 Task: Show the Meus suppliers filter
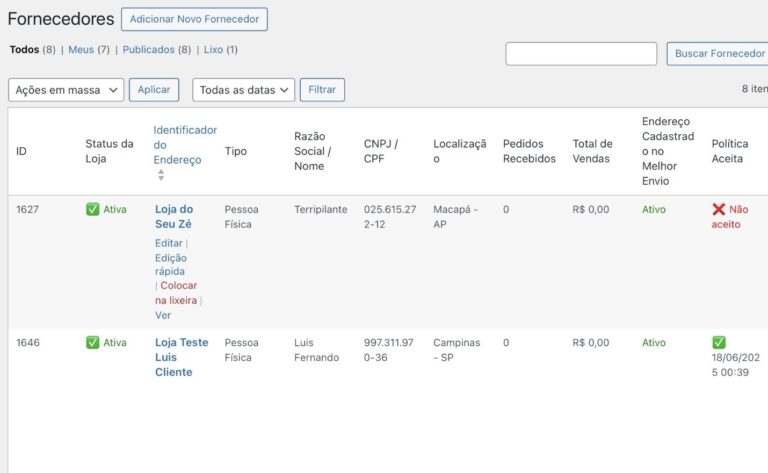click(x=81, y=50)
